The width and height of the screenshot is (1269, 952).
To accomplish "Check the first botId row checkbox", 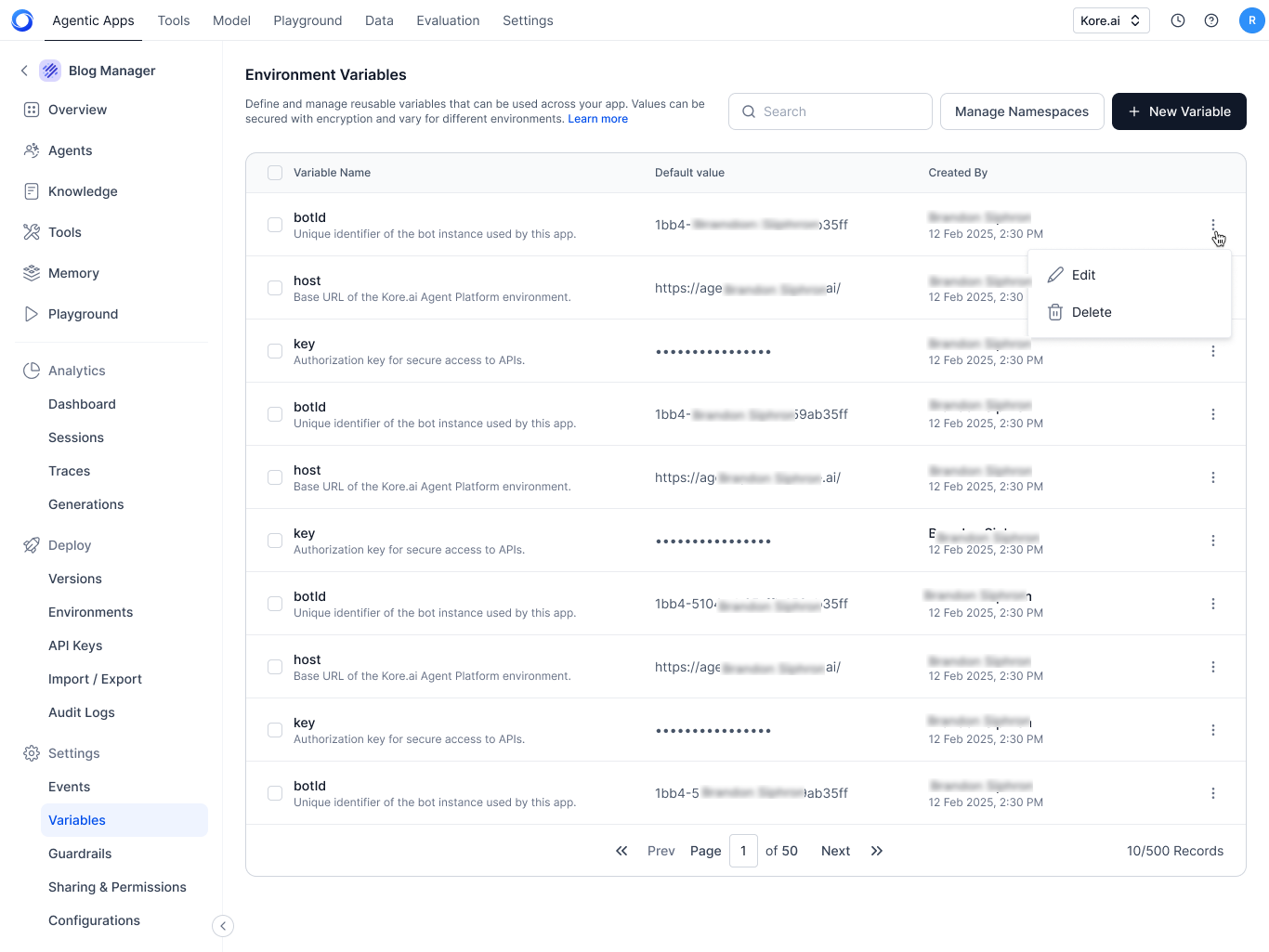I will pos(275,225).
